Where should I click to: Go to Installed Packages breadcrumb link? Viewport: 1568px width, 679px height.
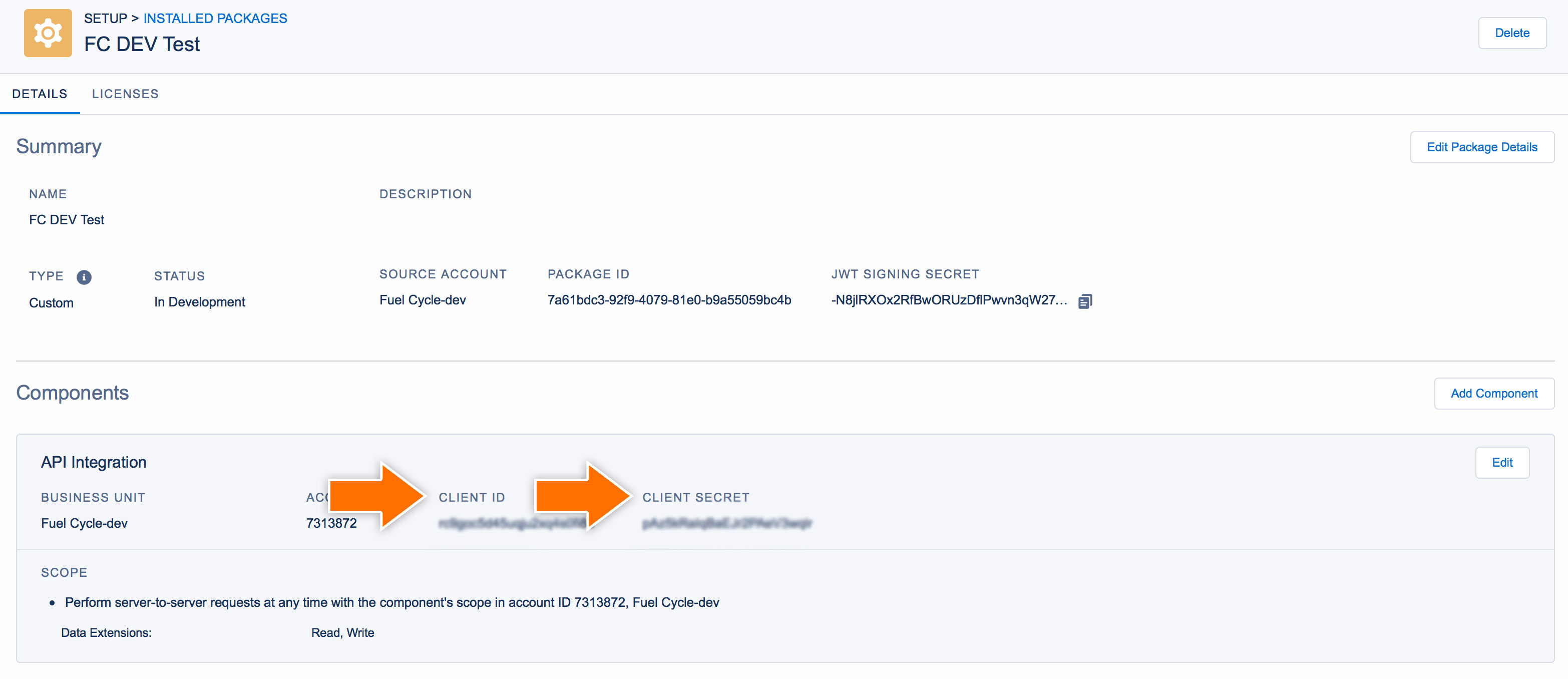215,18
